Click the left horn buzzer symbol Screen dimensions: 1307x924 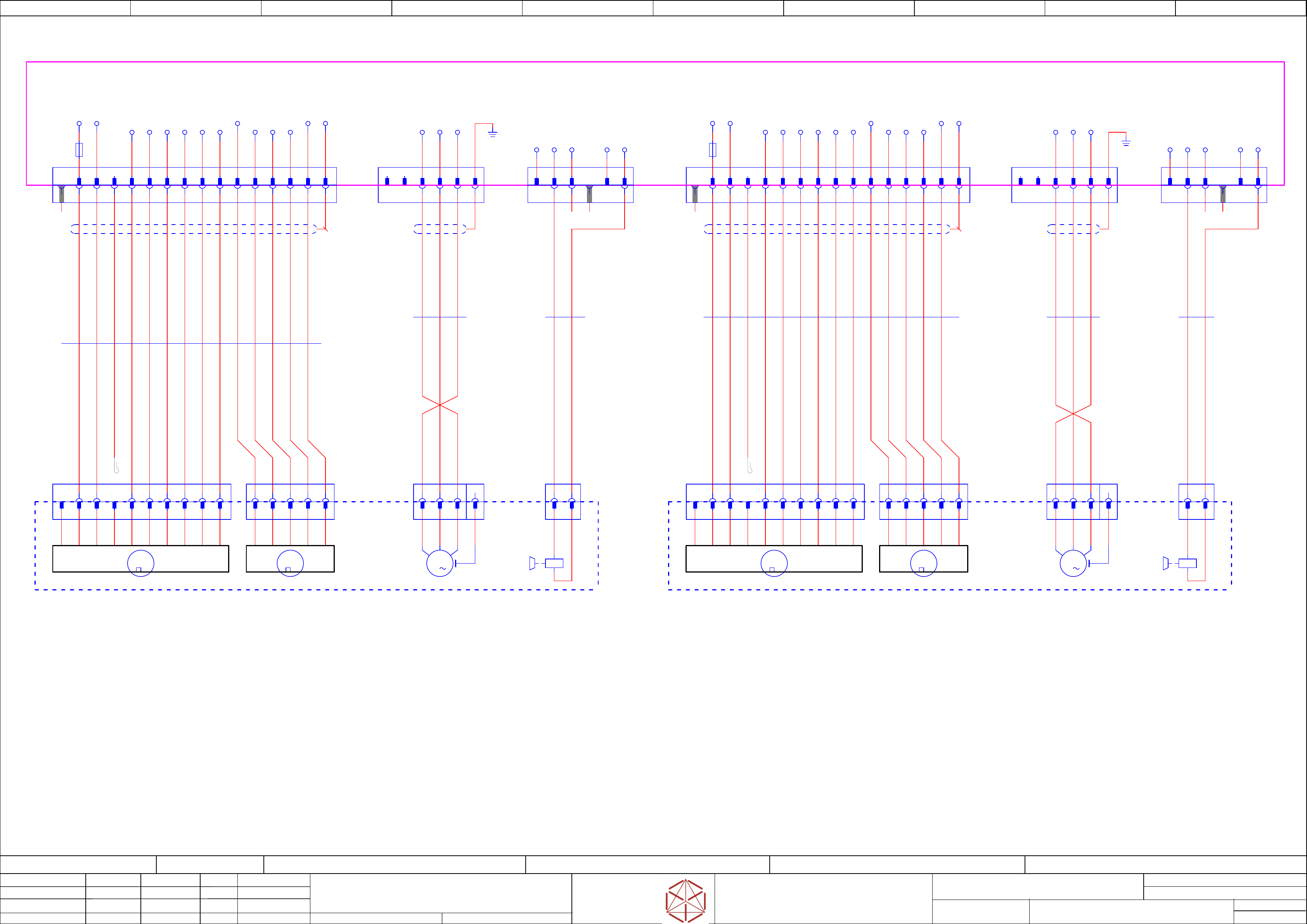click(x=532, y=563)
